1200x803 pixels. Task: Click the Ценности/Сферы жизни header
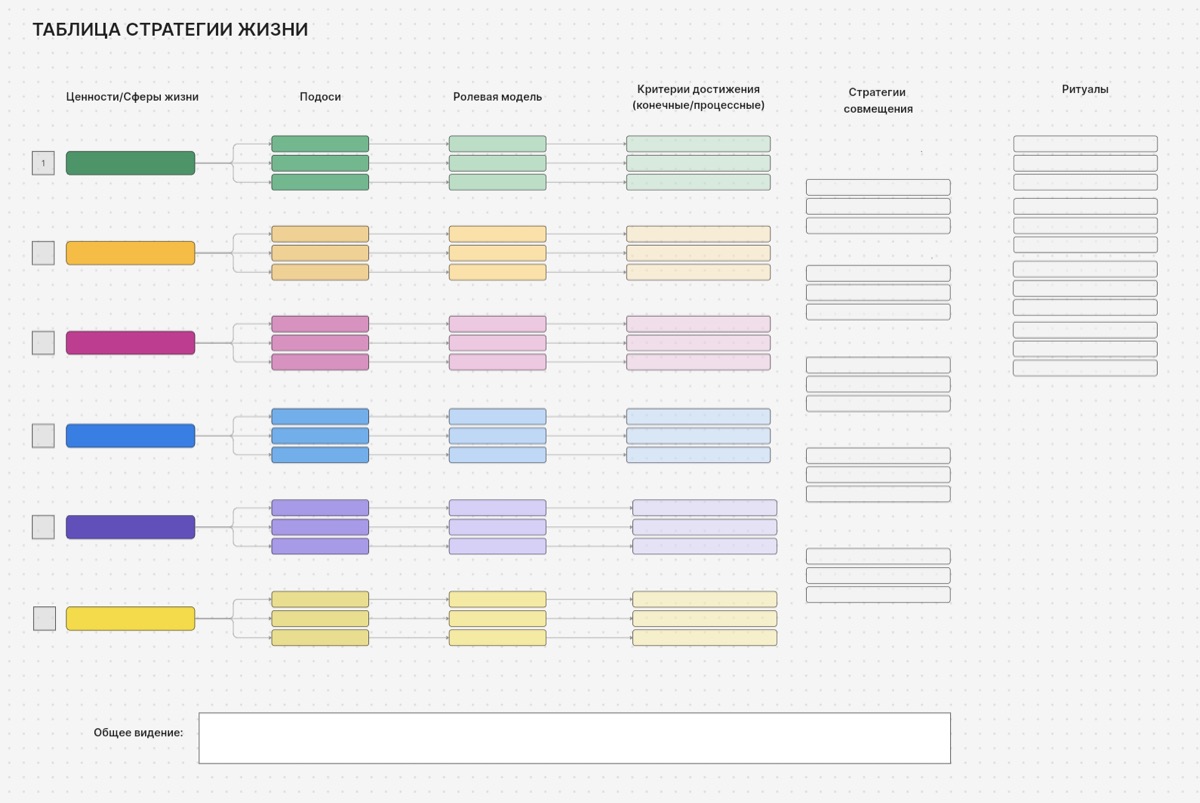tap(132, 97)
